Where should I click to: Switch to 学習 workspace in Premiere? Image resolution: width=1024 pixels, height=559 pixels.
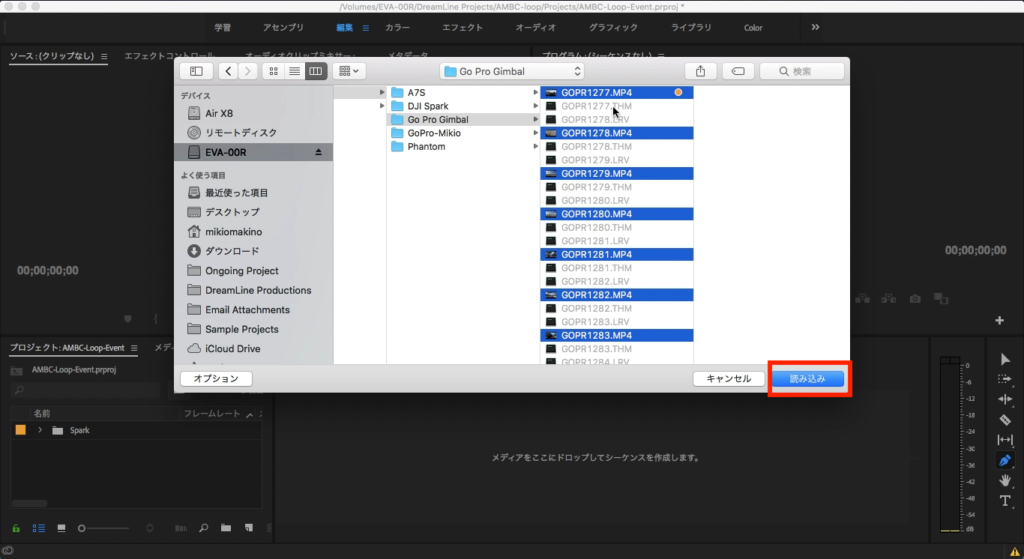tap(223, 27)
